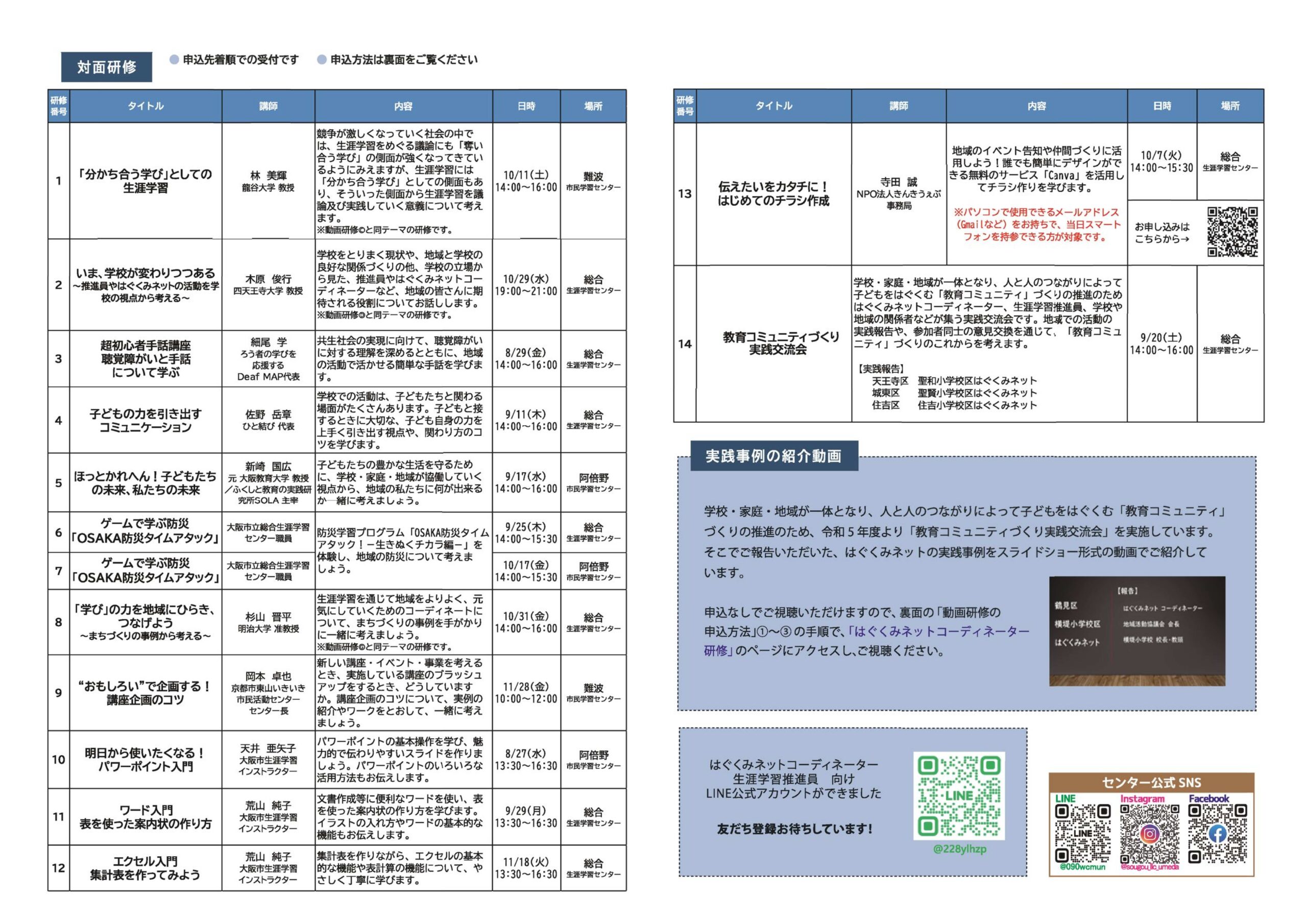Select title 「学び」の力を地域にひらき、つなげよう
Viewport: 1307px width, 924px height.
tap(146, 616)
